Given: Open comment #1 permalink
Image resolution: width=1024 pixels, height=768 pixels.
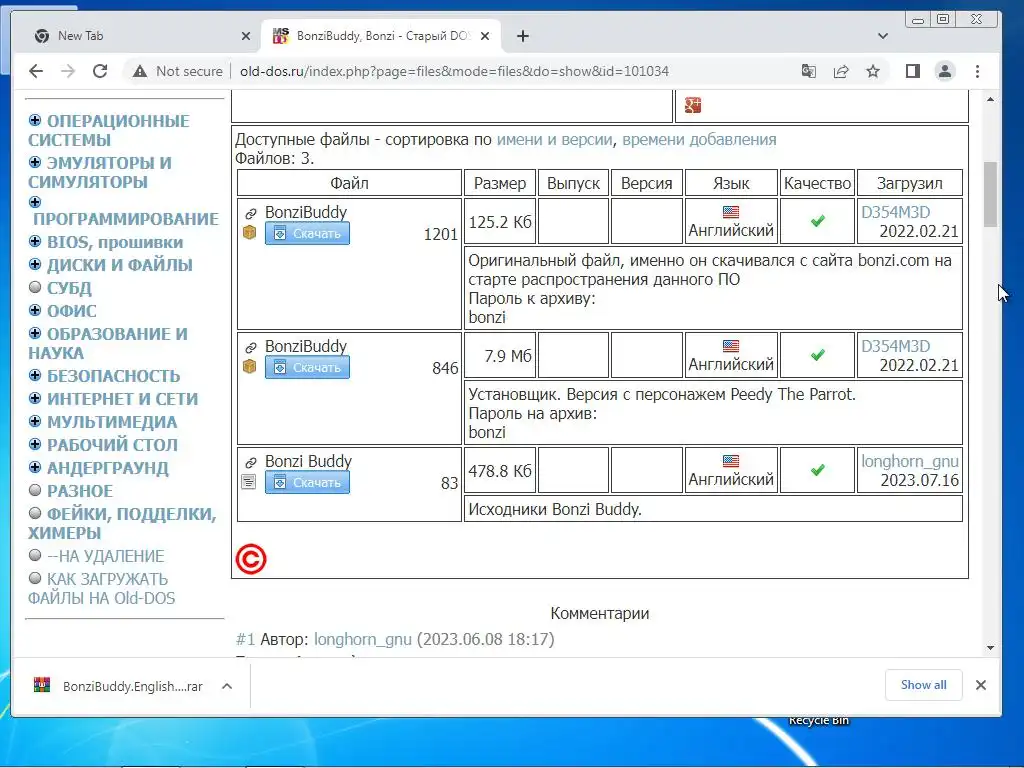Looking at the screenshot, I should click(x=245, y=639).
